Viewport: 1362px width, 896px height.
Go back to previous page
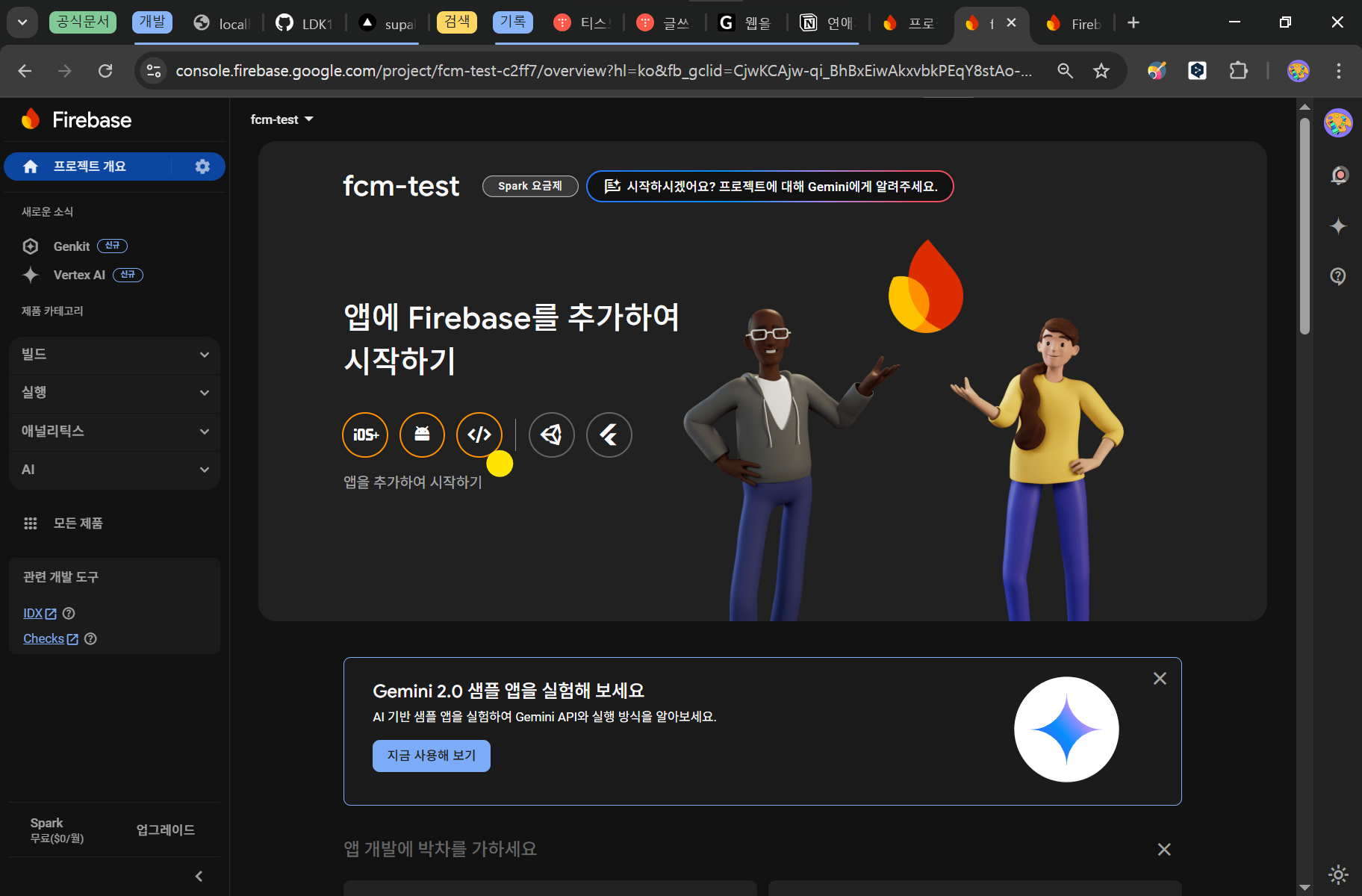pos(25,71)
